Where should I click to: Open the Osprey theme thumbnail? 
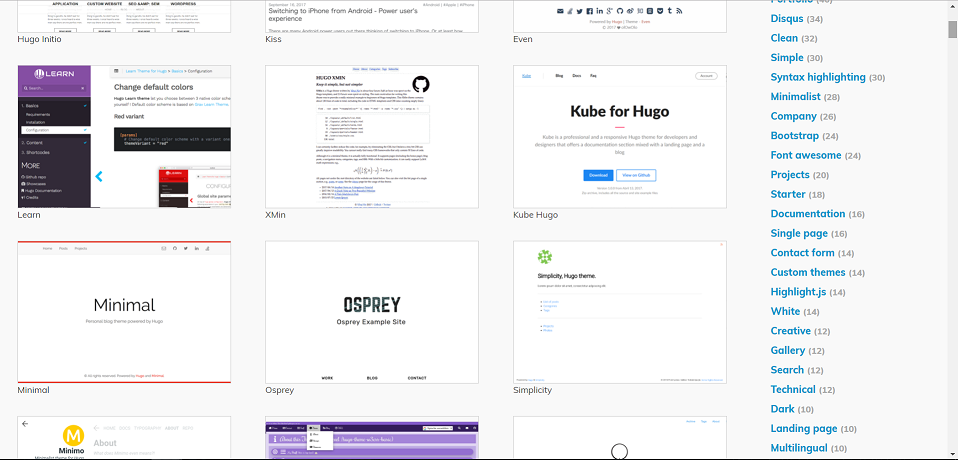[372, 312]
